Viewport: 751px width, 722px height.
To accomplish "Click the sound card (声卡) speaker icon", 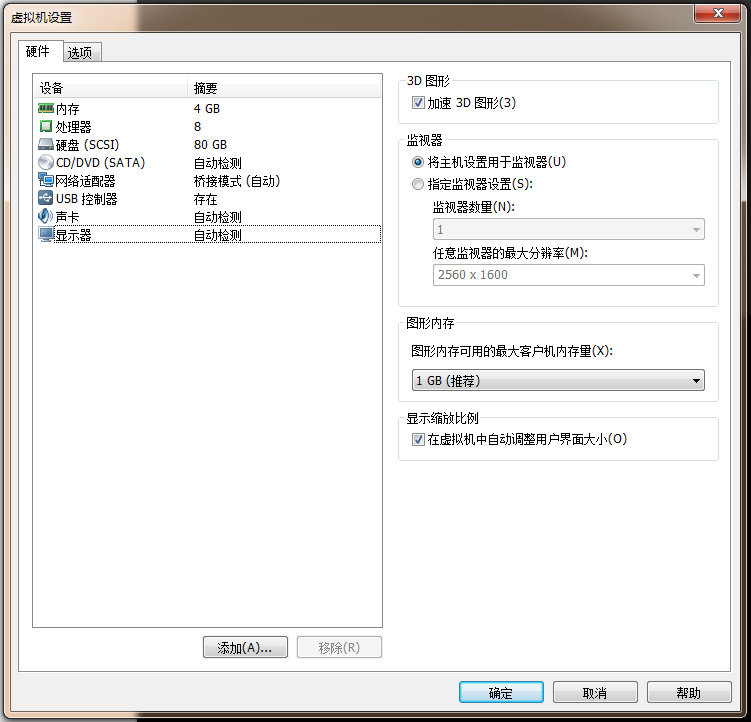I will (x=46, y=217).
